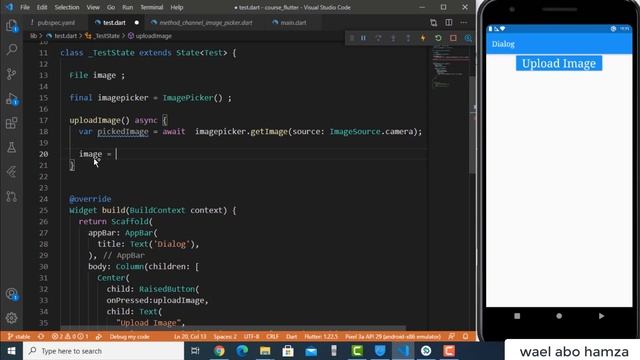Open the editor More Actions ellipsis

tap(464, 23)
